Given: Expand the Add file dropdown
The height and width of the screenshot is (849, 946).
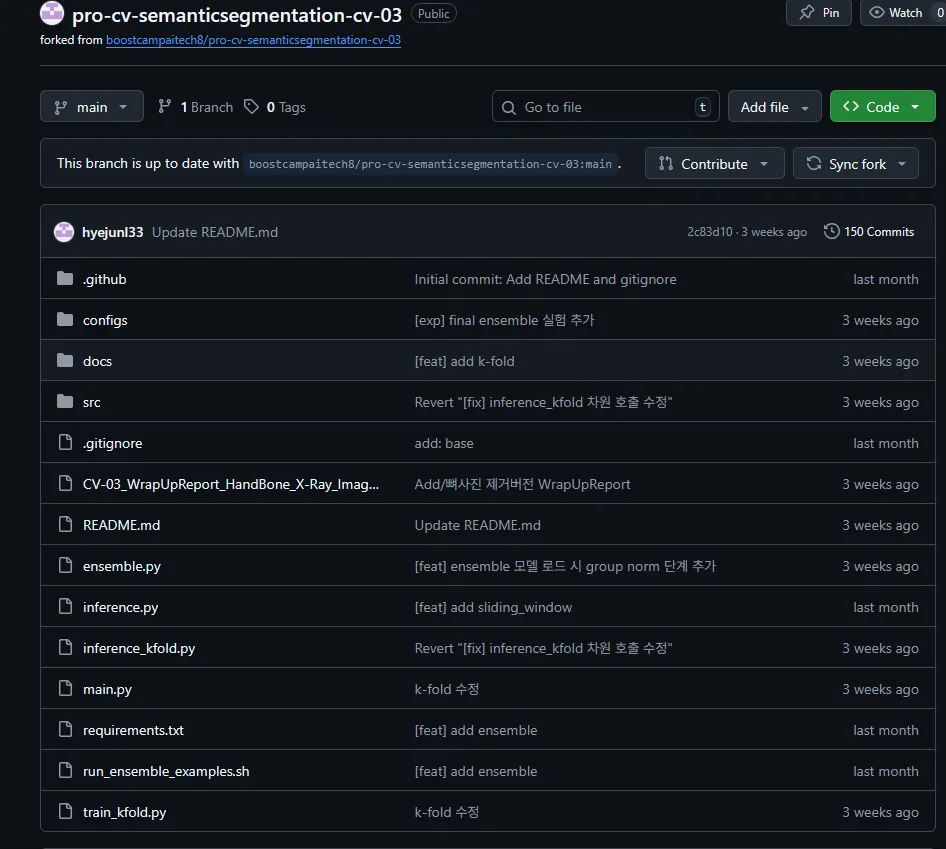Looking at the screenshot, I should [775, 106].
